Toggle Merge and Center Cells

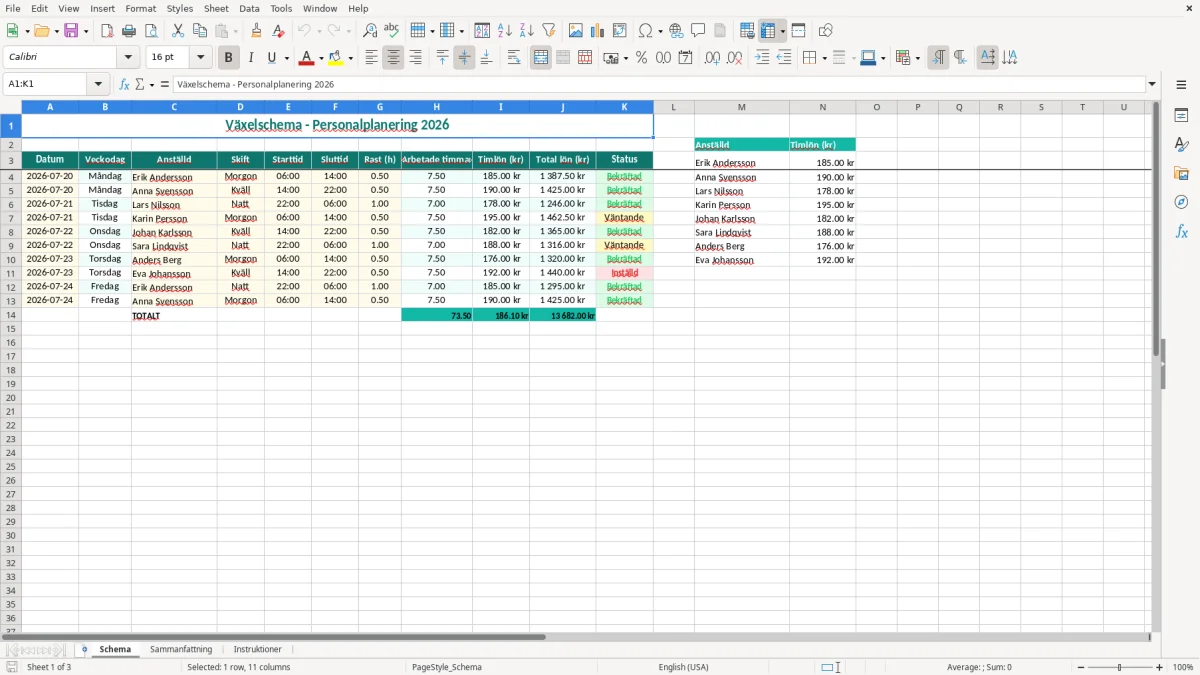[x=541, y=58]
